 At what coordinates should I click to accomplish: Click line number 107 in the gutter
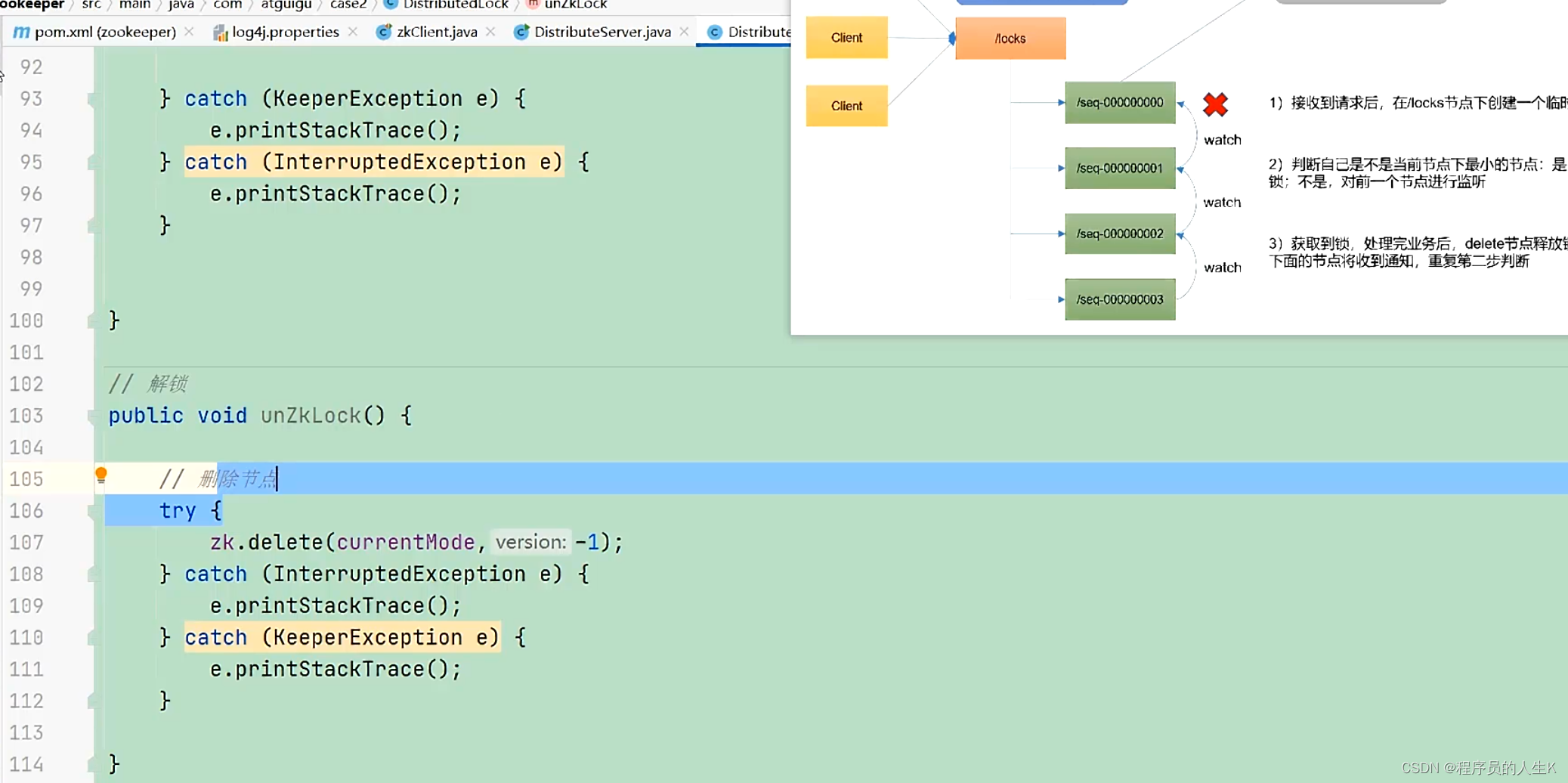26,543
